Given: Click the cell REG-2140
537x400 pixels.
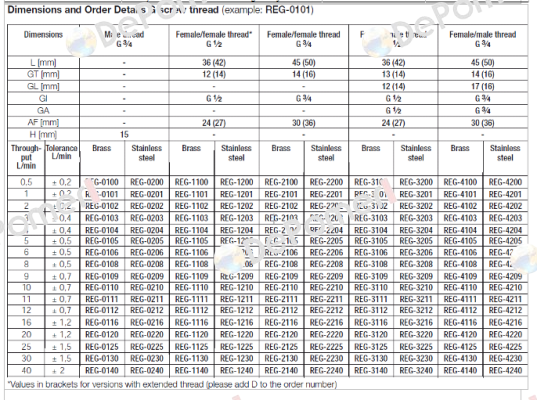Looking at the screenshot, I should coord(281,371).
